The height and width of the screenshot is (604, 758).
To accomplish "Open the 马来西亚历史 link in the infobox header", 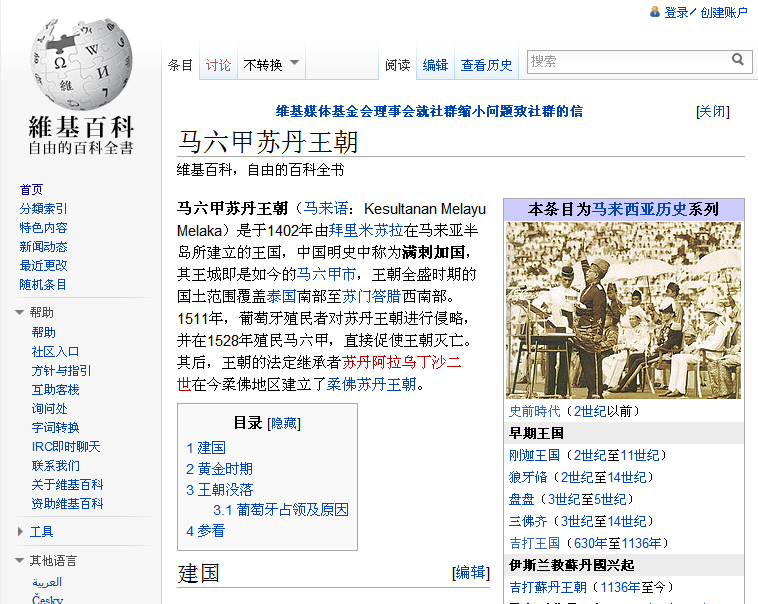I will pos(639,209).
